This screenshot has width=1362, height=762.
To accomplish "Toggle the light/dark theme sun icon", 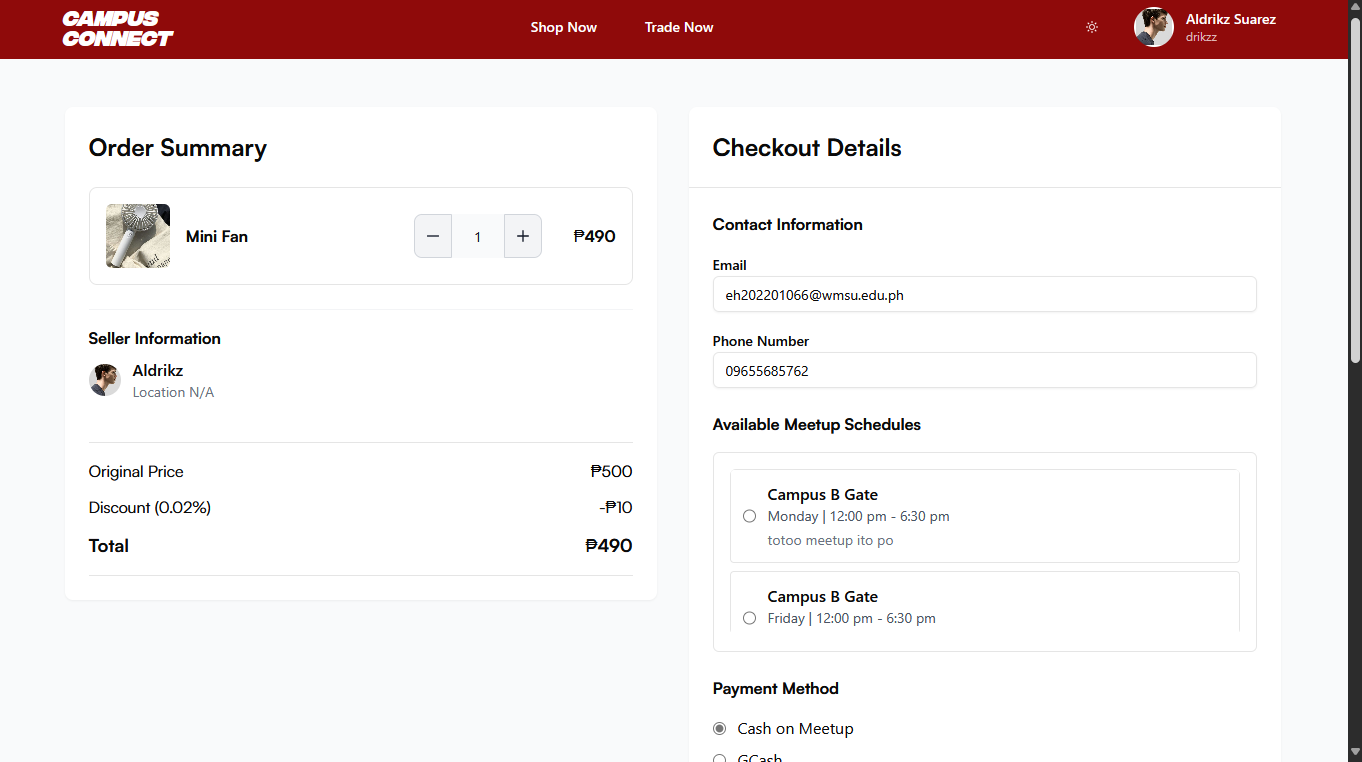I will (x=1092, y=27).
